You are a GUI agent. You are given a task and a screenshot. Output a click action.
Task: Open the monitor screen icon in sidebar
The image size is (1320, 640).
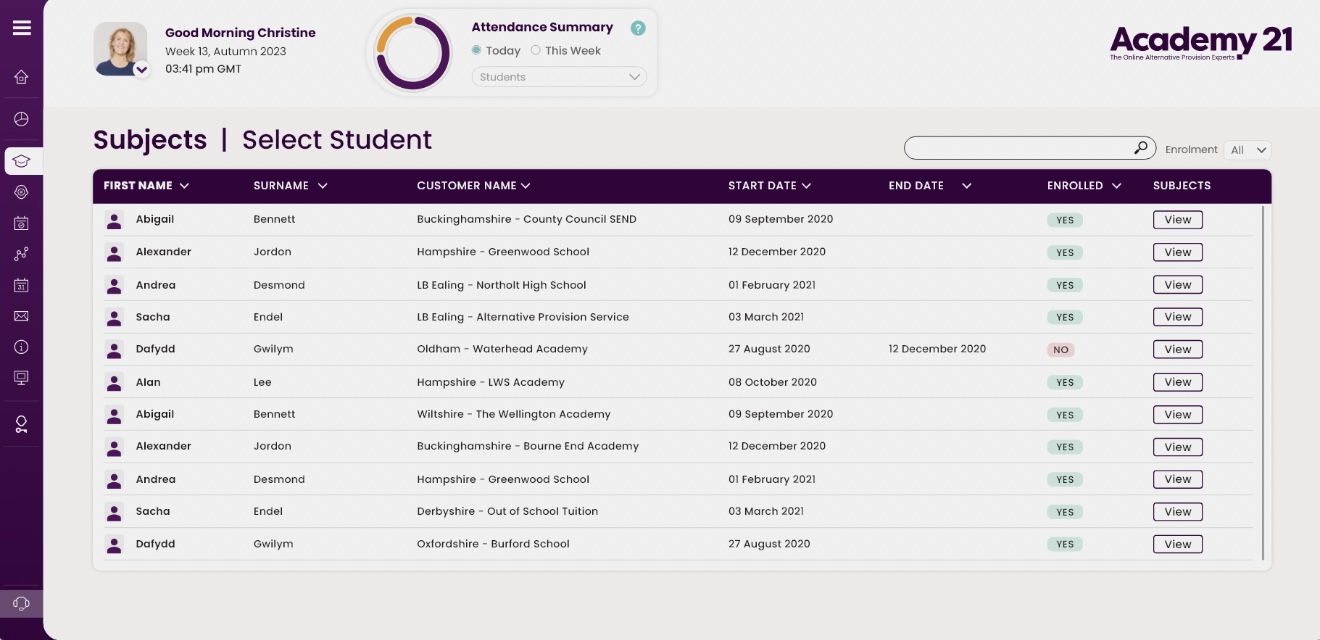pyautogui.click(x=21, y=378)
